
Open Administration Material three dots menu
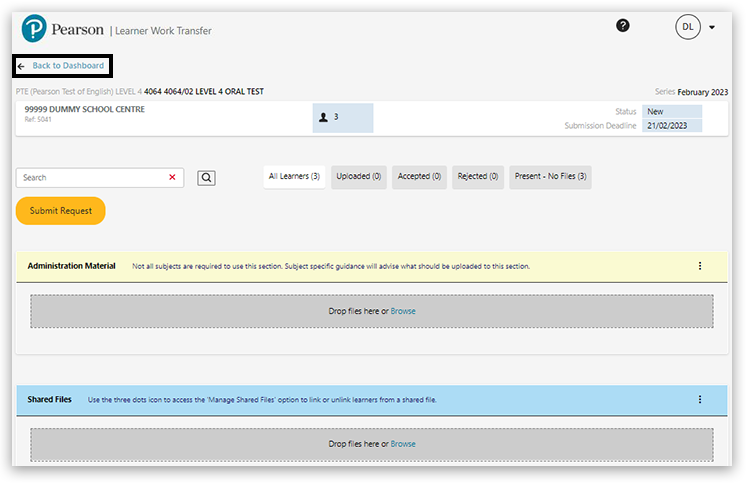tap(699, 266)
